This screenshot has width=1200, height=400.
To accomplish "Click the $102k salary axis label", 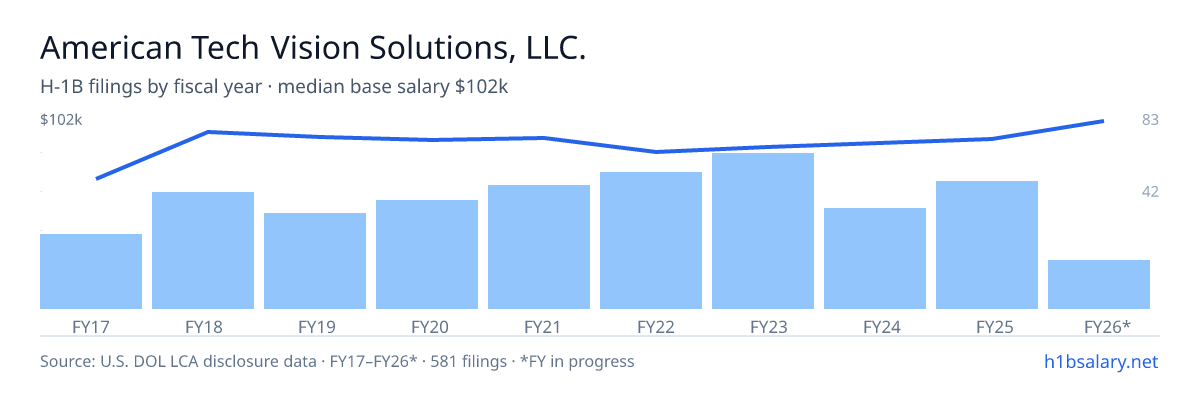I will pyautogui.click(x=61, y=120).
